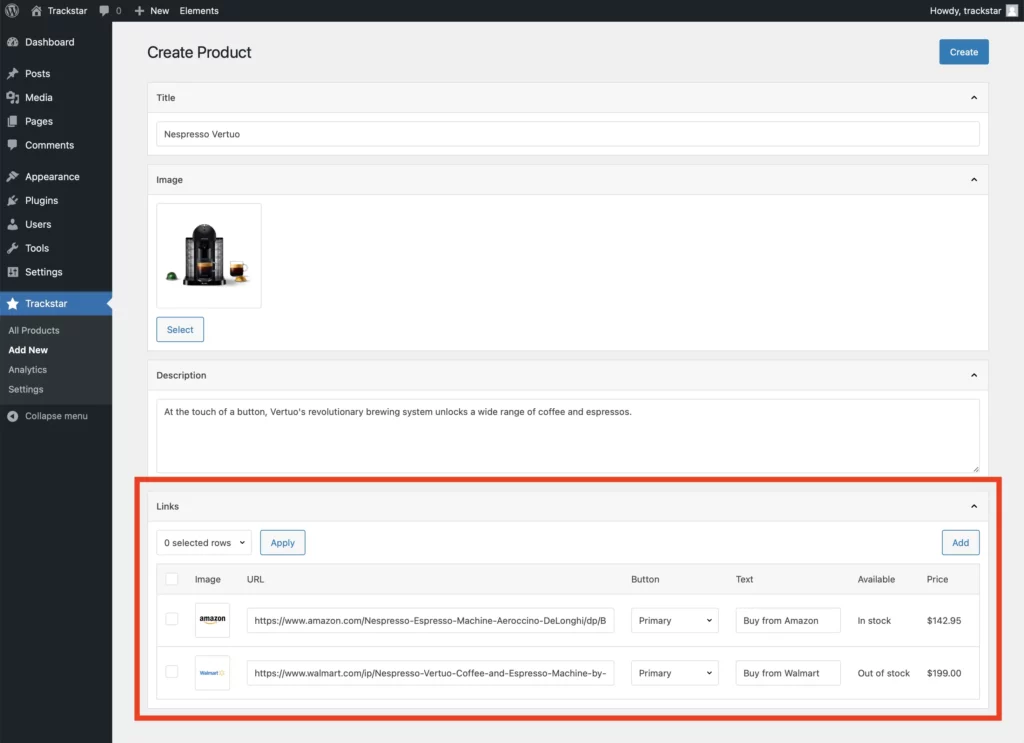
Task: Click the Appearance paintbrush icon
Action: 12,176
